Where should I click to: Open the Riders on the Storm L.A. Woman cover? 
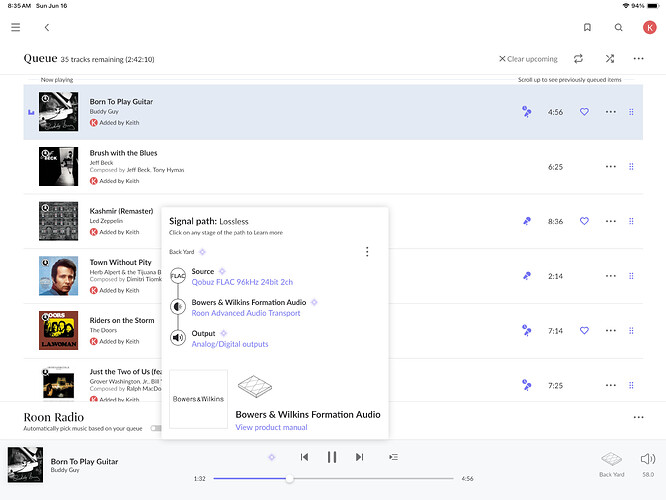(x=59, y=331)
